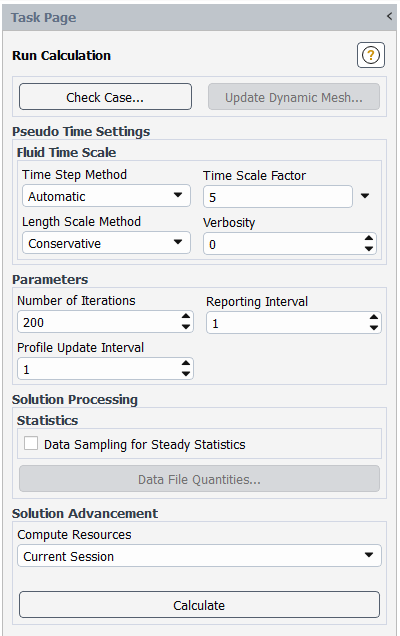The width and height of the screenshot is (400, 636).
Task: Collapse the Task Page panel arrow
Action: pos(389,16)
